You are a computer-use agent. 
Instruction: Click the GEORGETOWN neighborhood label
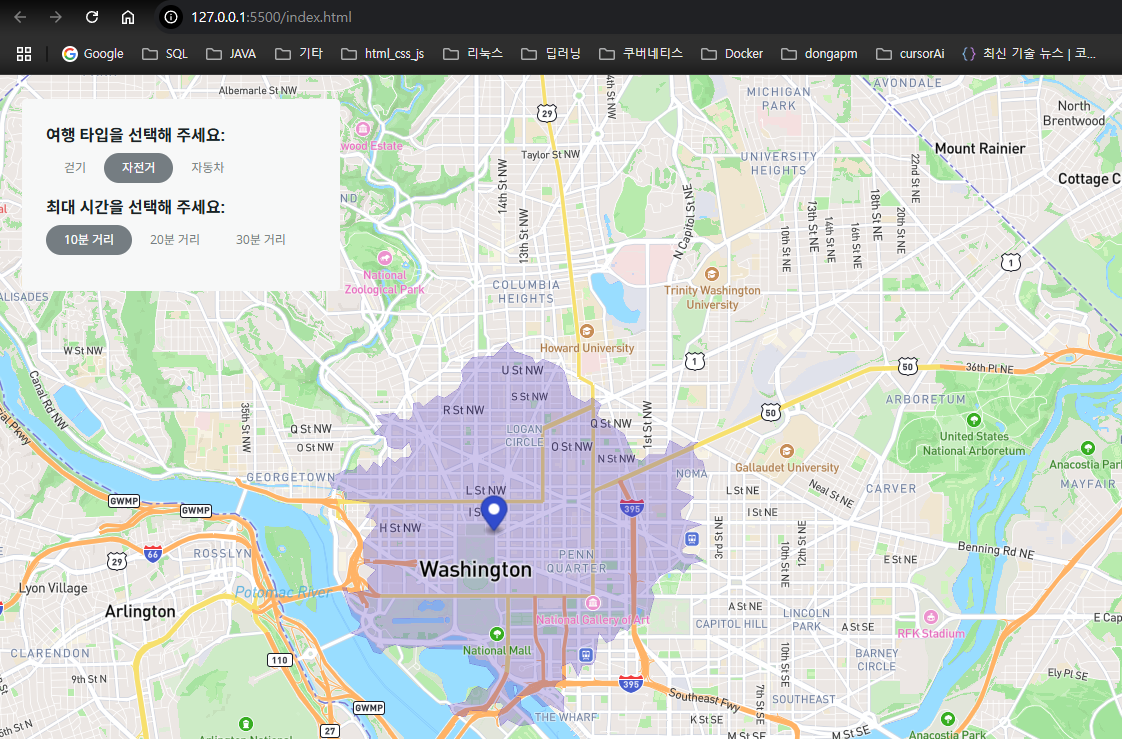[291, 477]
